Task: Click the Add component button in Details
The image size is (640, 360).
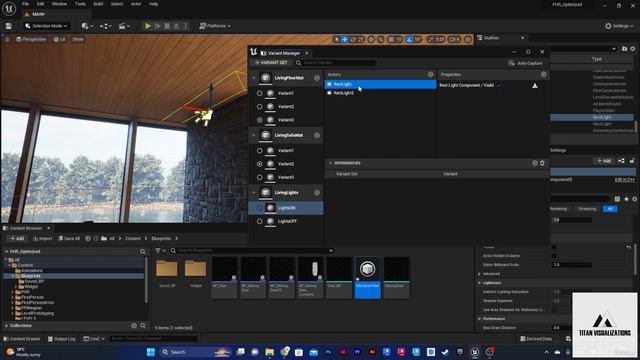Action: (x=604, y=161)
